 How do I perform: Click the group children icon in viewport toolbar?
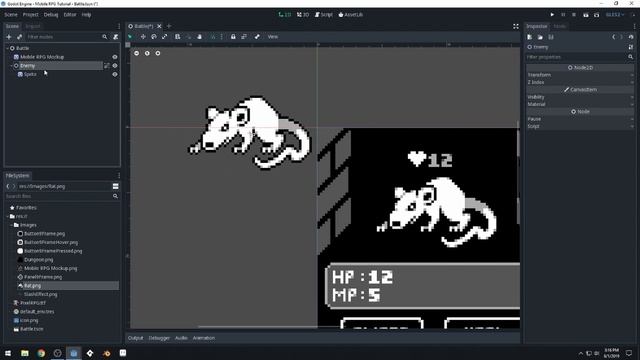(244, 37)
